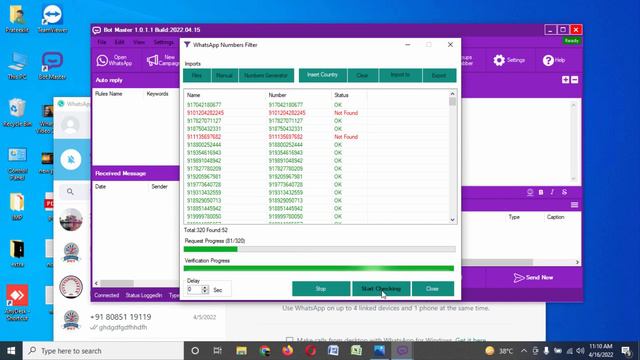
Task: Click the Export button
Action: 439,76
